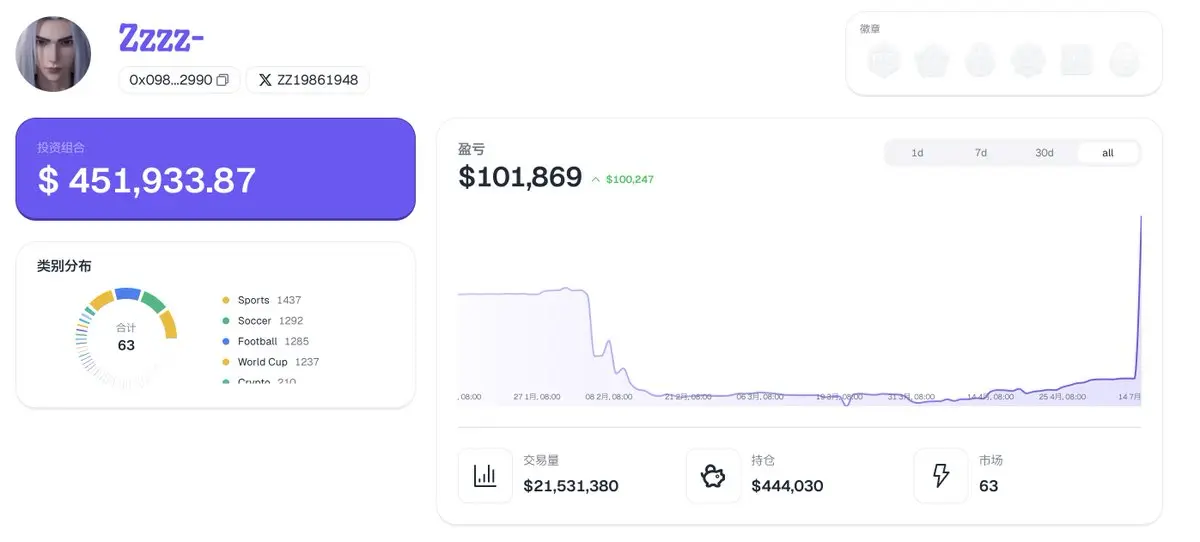The height and width of the screenshot is (542, 1200).
Task: Select the World Cup legend item
Action: [x=270, y=362]
